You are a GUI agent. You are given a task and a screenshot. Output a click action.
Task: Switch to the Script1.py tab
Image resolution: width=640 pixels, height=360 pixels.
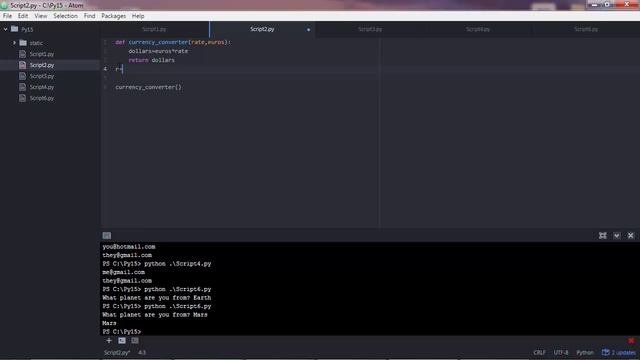(x=154, y=29)
